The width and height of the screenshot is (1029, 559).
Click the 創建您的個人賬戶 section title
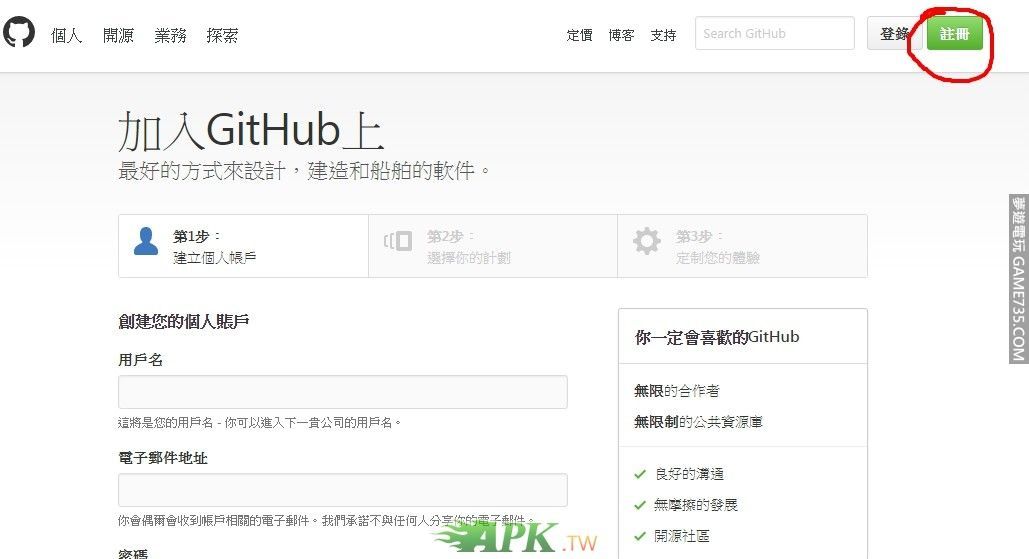click(x=184, y=321)
